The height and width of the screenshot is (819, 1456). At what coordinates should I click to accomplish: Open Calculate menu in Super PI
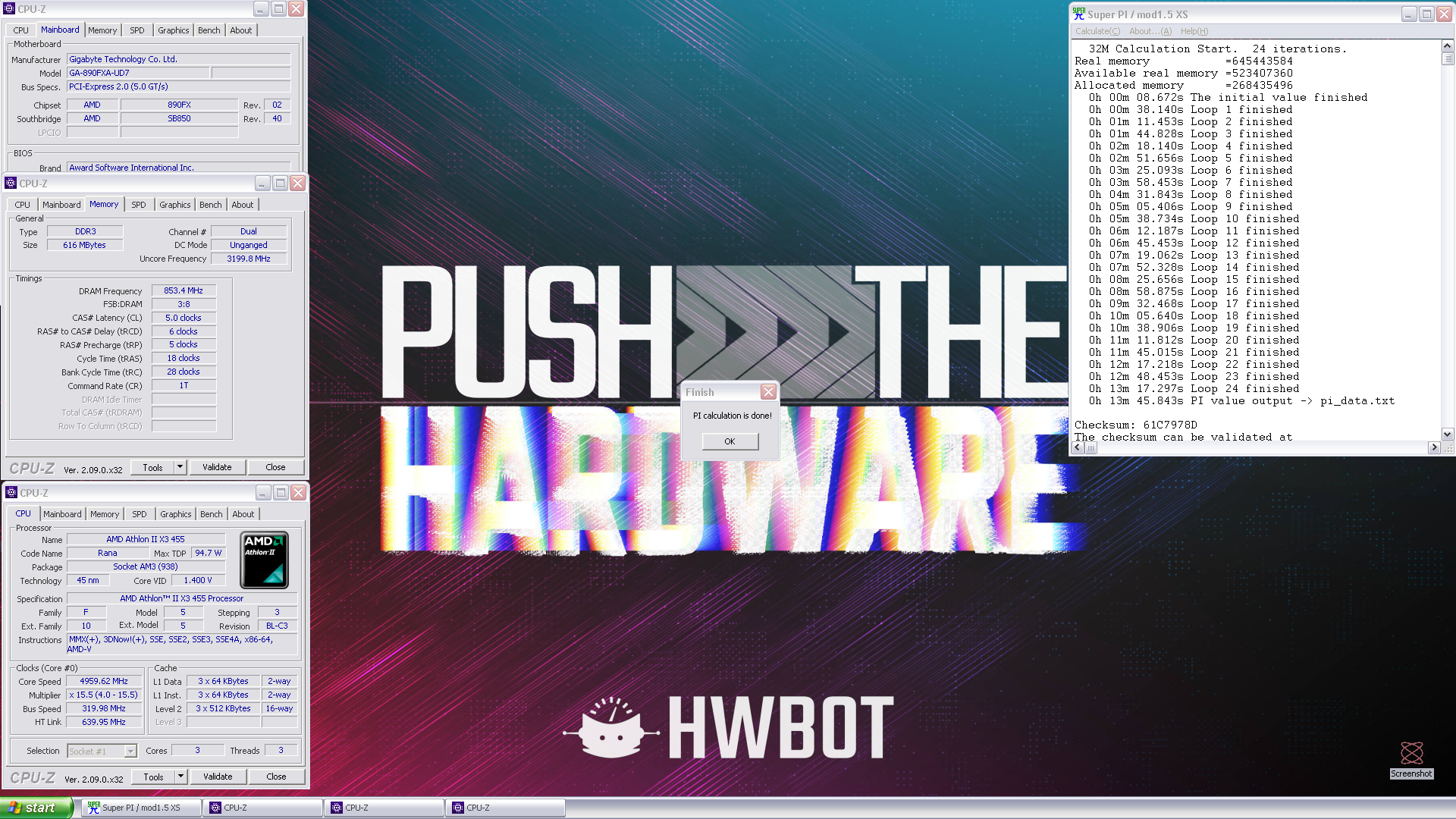(1097, 31)
